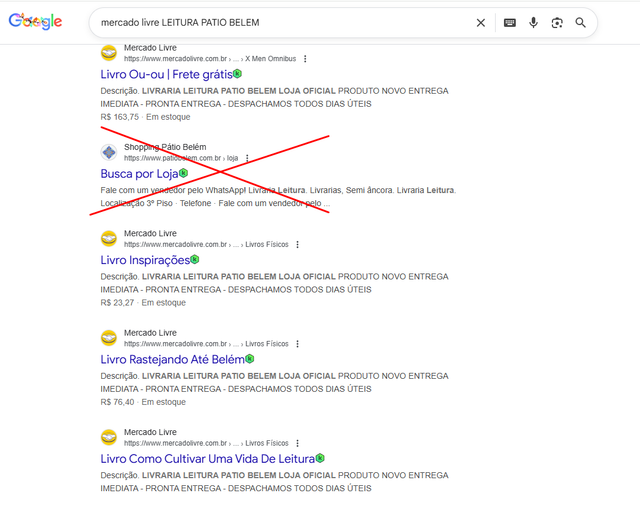
Task: Click the green badge beside 'Livro Inspirações'
Action: (195, 259)
